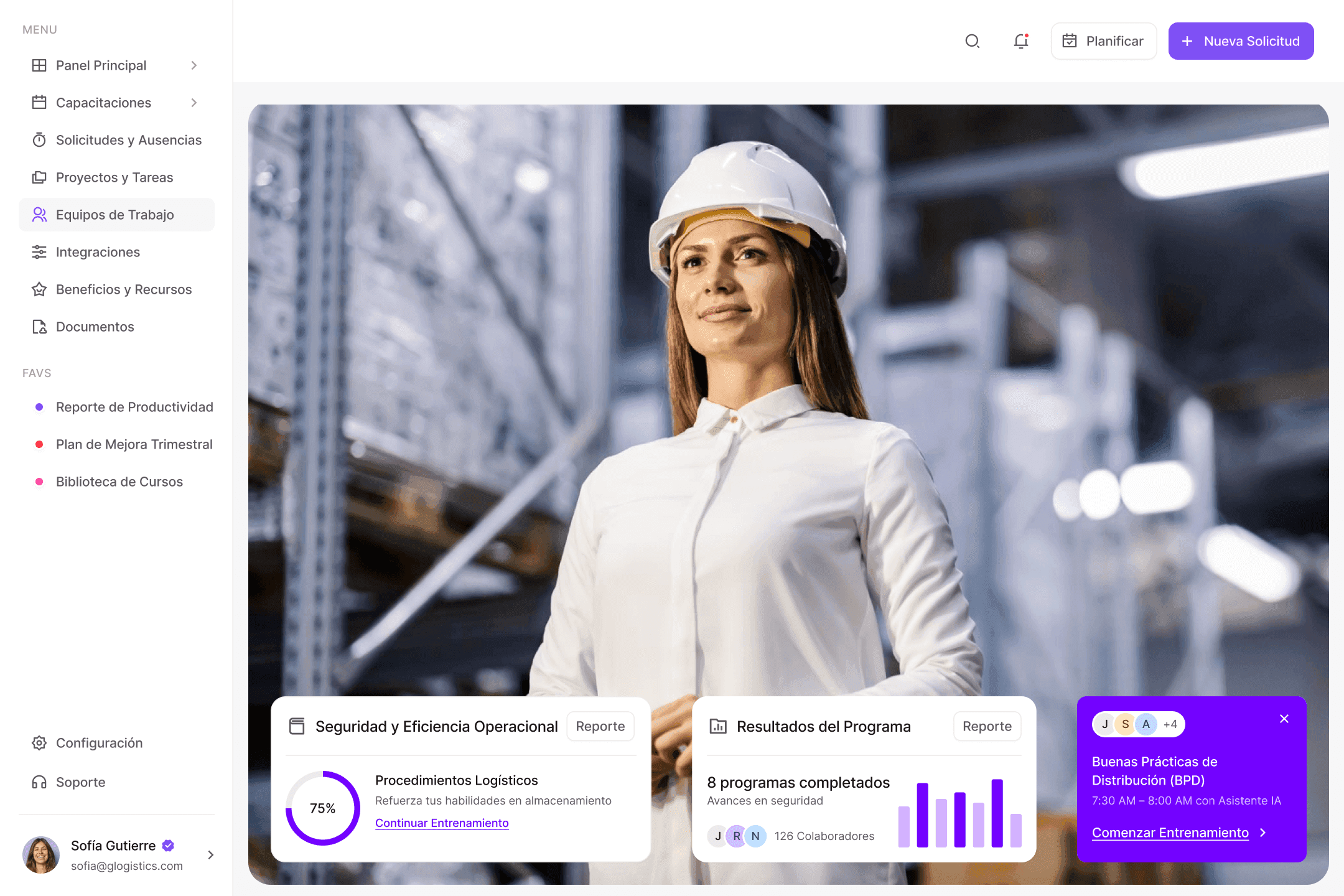This screenshot has height=896, width=1344.
Task: Click the Comenzar Entrenamiento link
Action: coord(1170,833)
